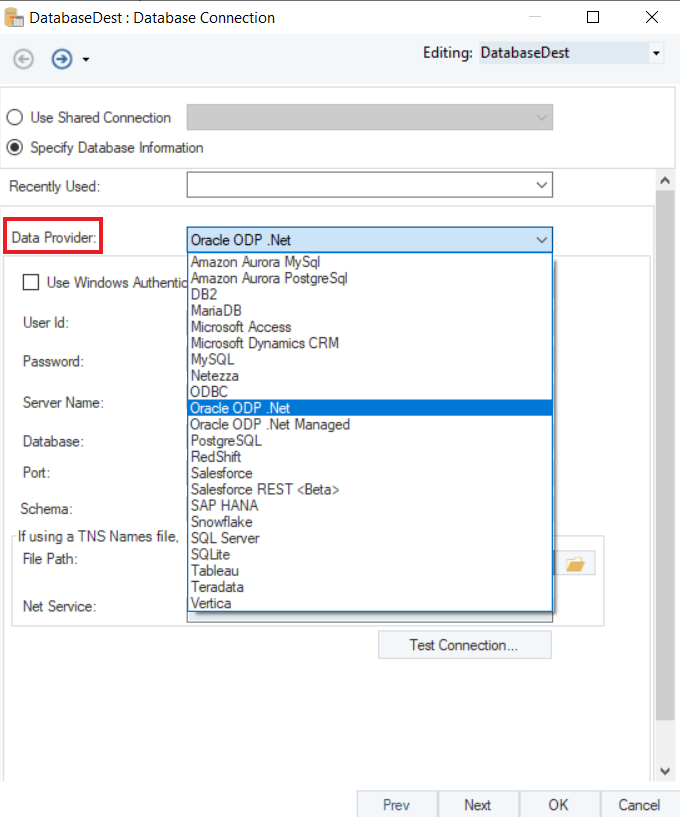Click the database icon in the title bar
The image size is (680, 817).
point(15,17)
